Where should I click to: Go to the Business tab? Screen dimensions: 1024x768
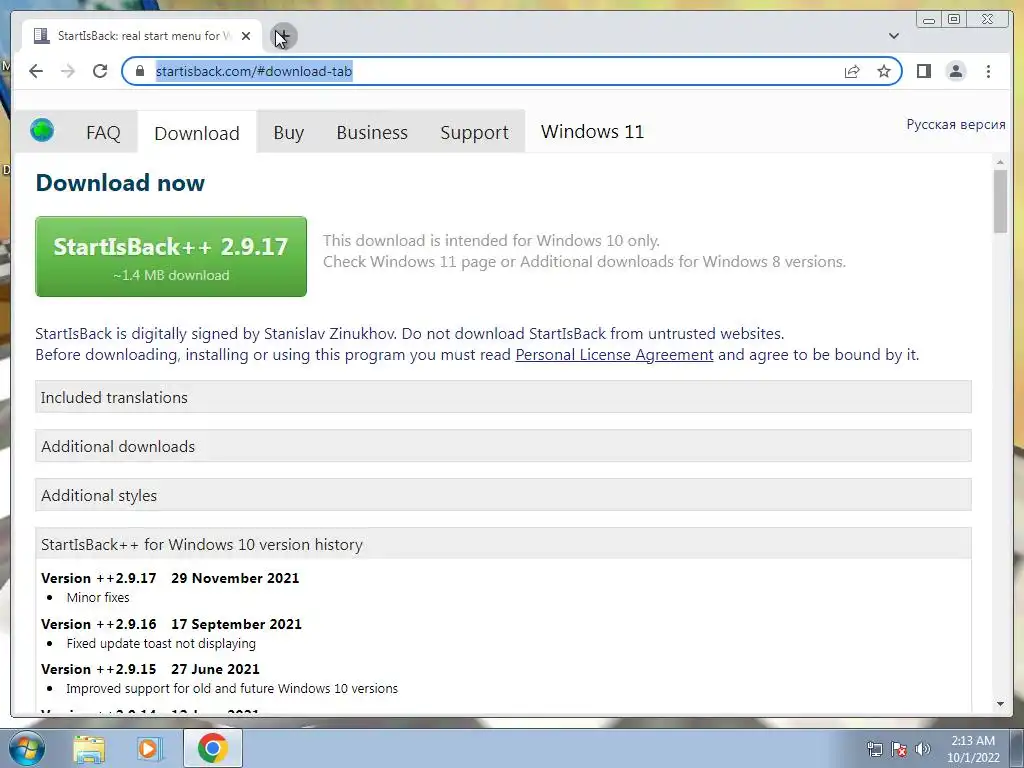(x=372, y=133)
